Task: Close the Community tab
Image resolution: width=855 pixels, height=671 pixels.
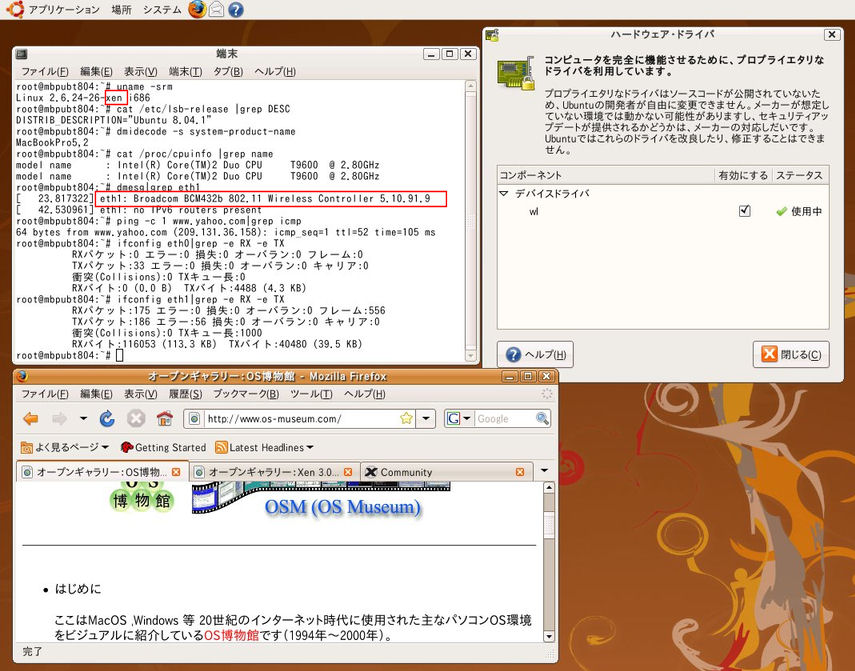Action: pos(520,472)
